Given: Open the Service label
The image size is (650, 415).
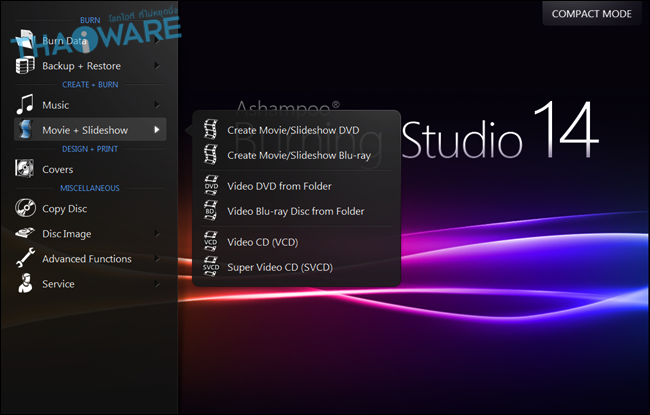Looking at the screenshot, I should click(58, 284).
